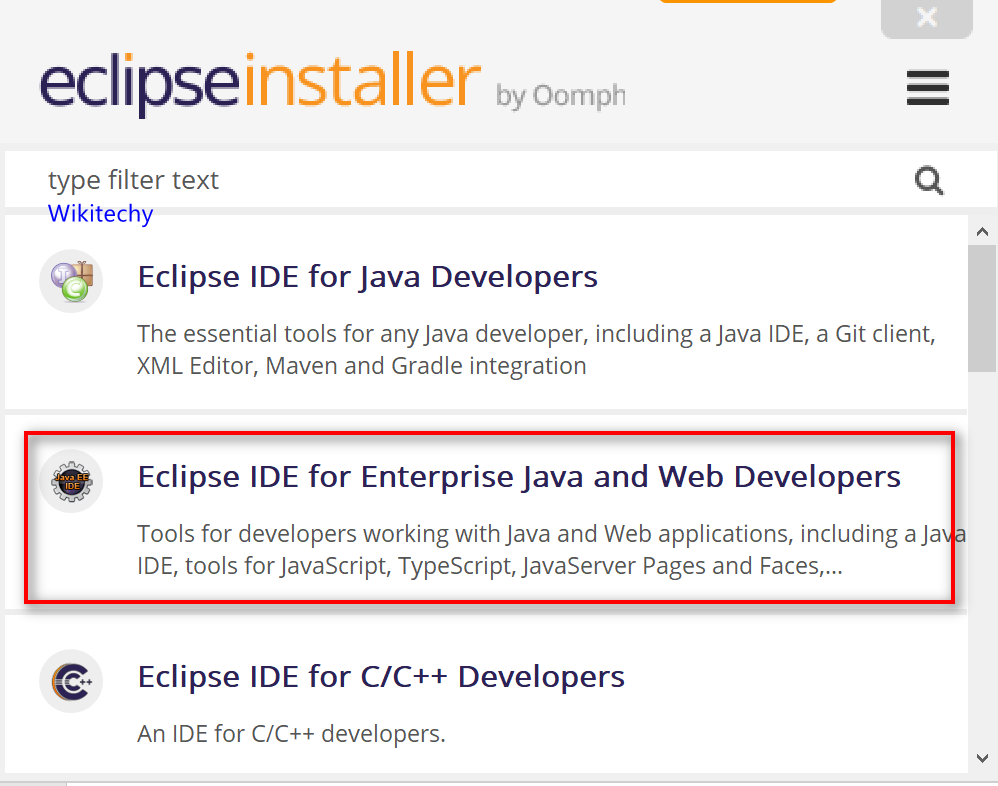Close the Eclipse installer window
998x786 pixels.
[926, 18]
